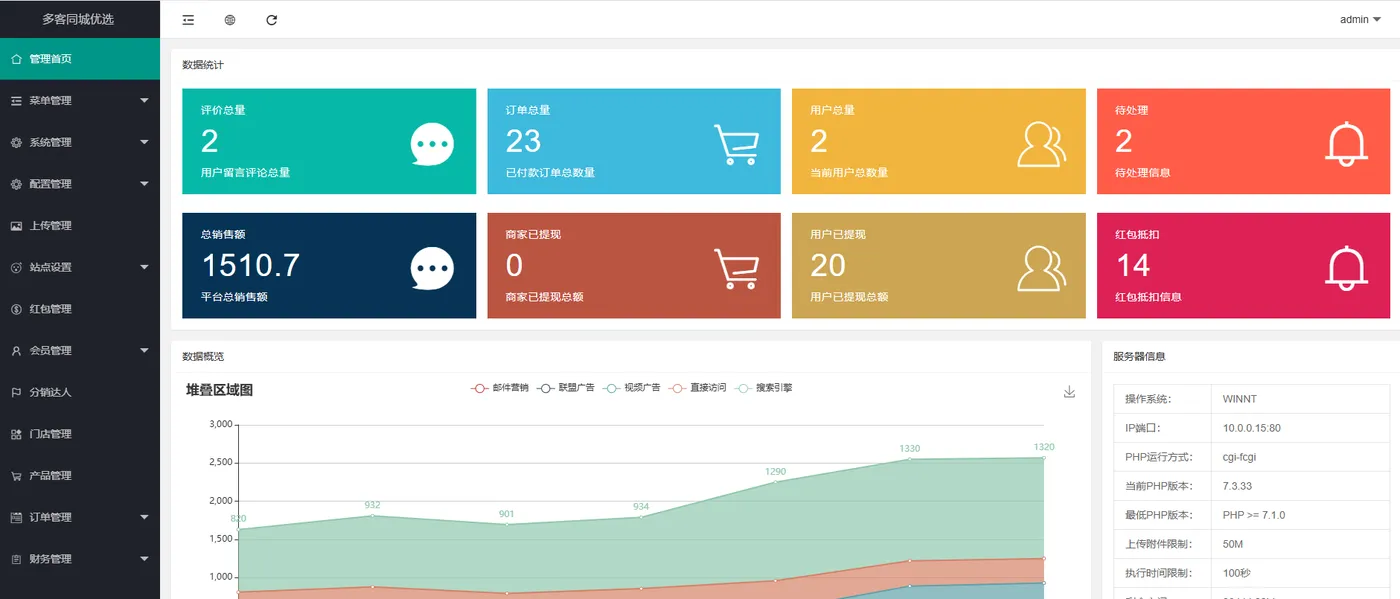Collapse the sidebar using the hamburger icon
Image resolution: width=1400 pixels, height=599 pixels.
(x=188, y=18)
